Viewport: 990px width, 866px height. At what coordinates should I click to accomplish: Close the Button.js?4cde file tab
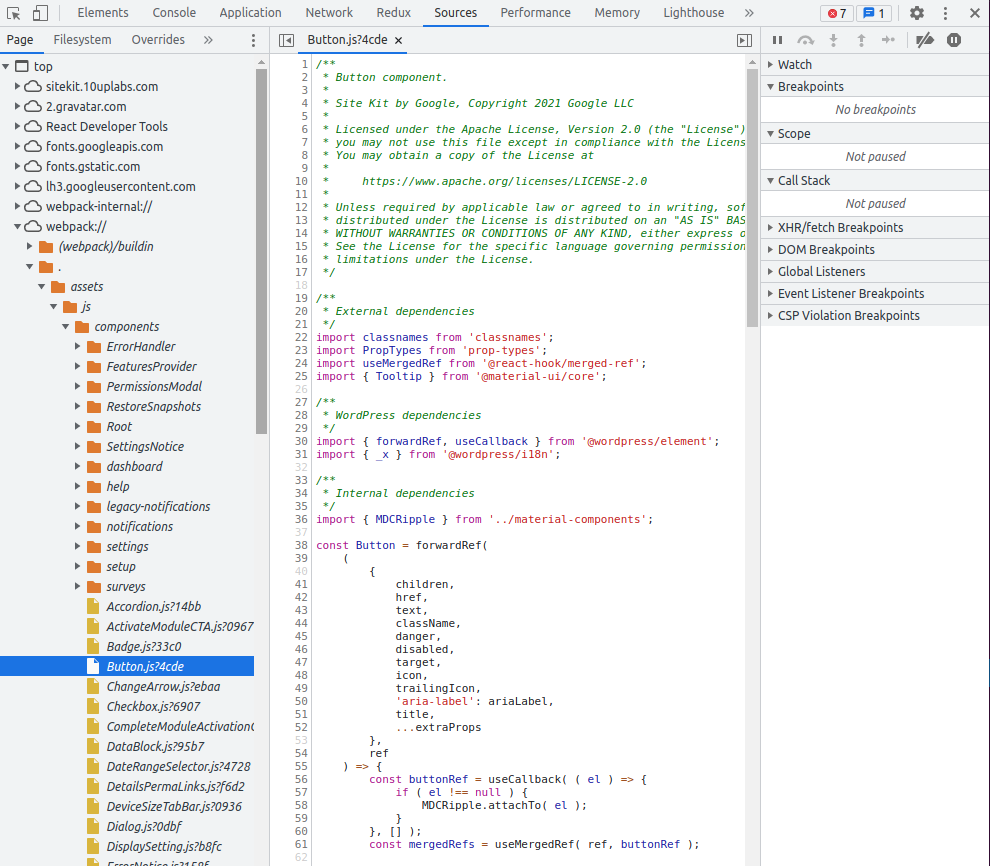pos(398,40)
